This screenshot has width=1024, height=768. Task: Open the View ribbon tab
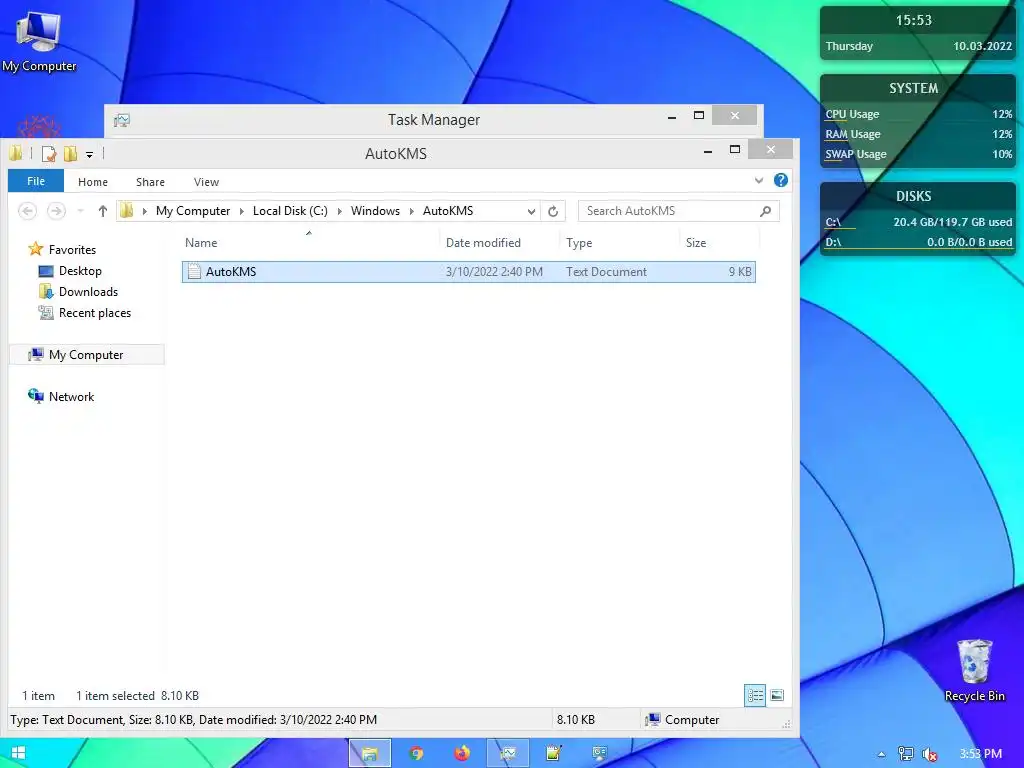[x=206, y=182]
